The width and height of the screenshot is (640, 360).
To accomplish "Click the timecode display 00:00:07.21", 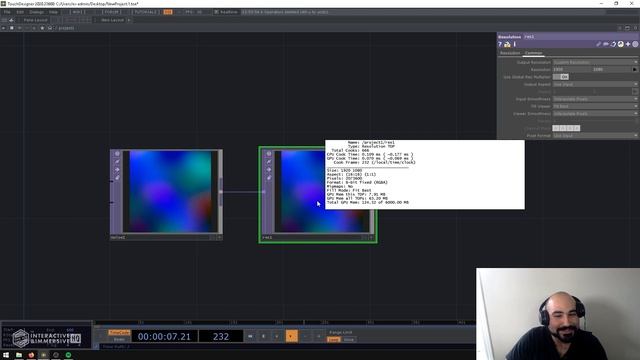I will pos(164,336).
